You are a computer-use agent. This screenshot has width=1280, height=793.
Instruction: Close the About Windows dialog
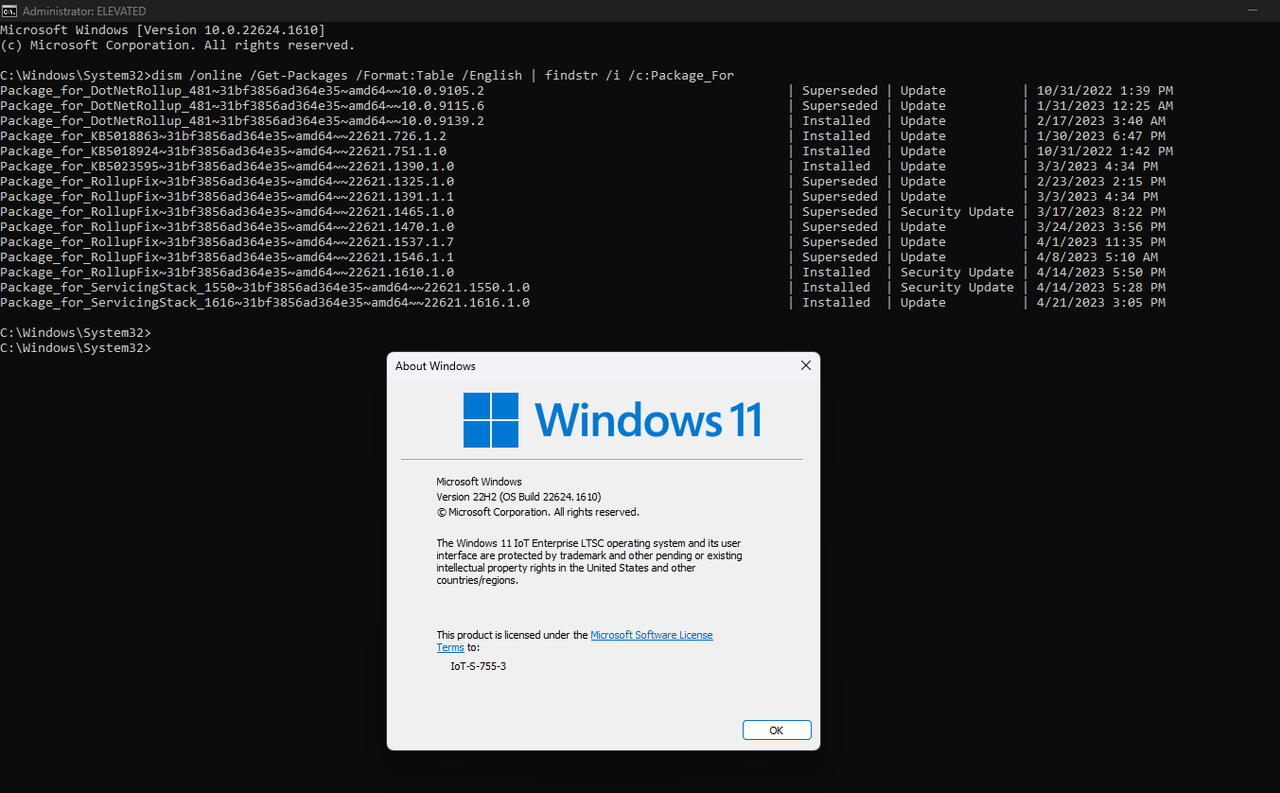806,366
